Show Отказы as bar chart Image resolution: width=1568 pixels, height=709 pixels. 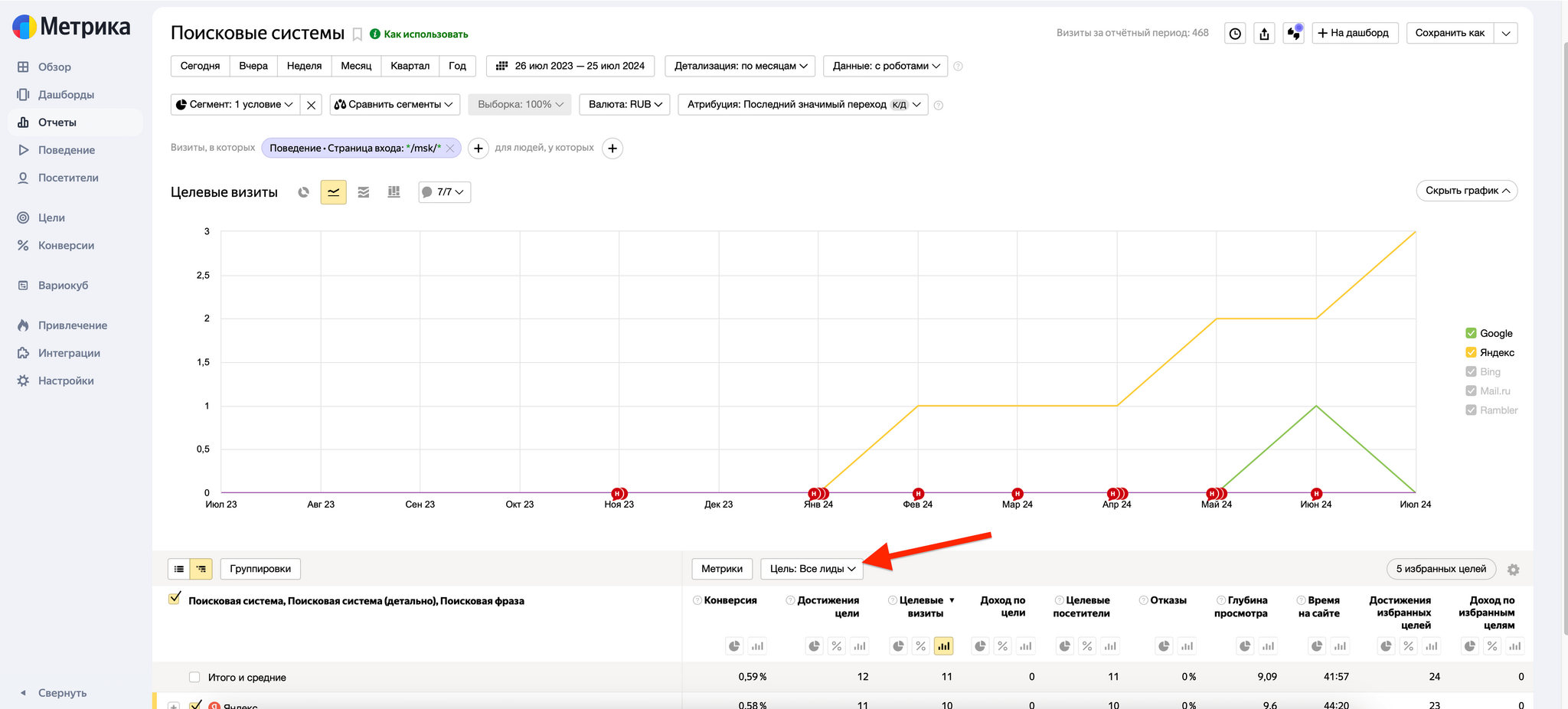[1187, 646]
